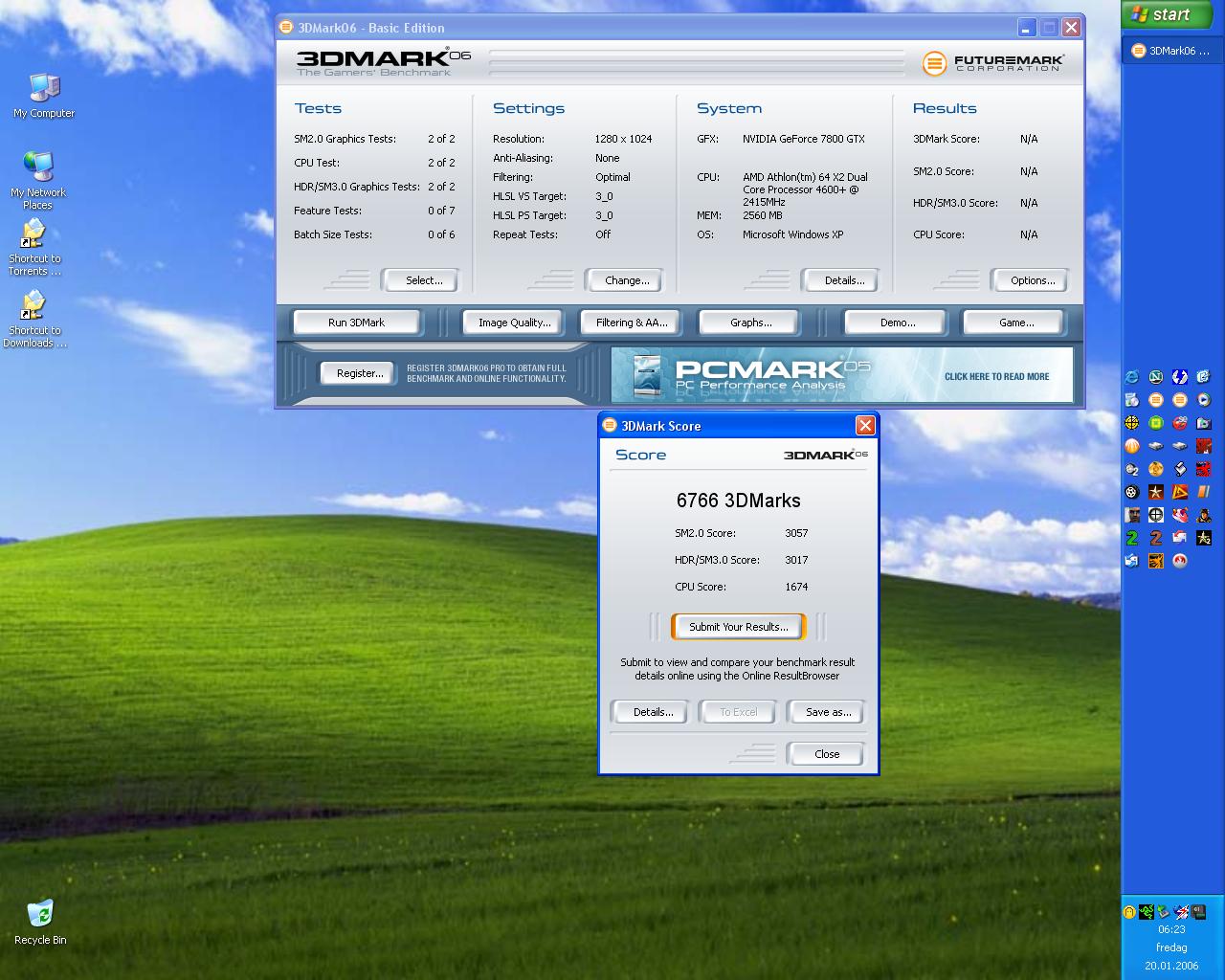Click Register... button
The width and height of the screenshot is (1225, 980).
[359, 373]
